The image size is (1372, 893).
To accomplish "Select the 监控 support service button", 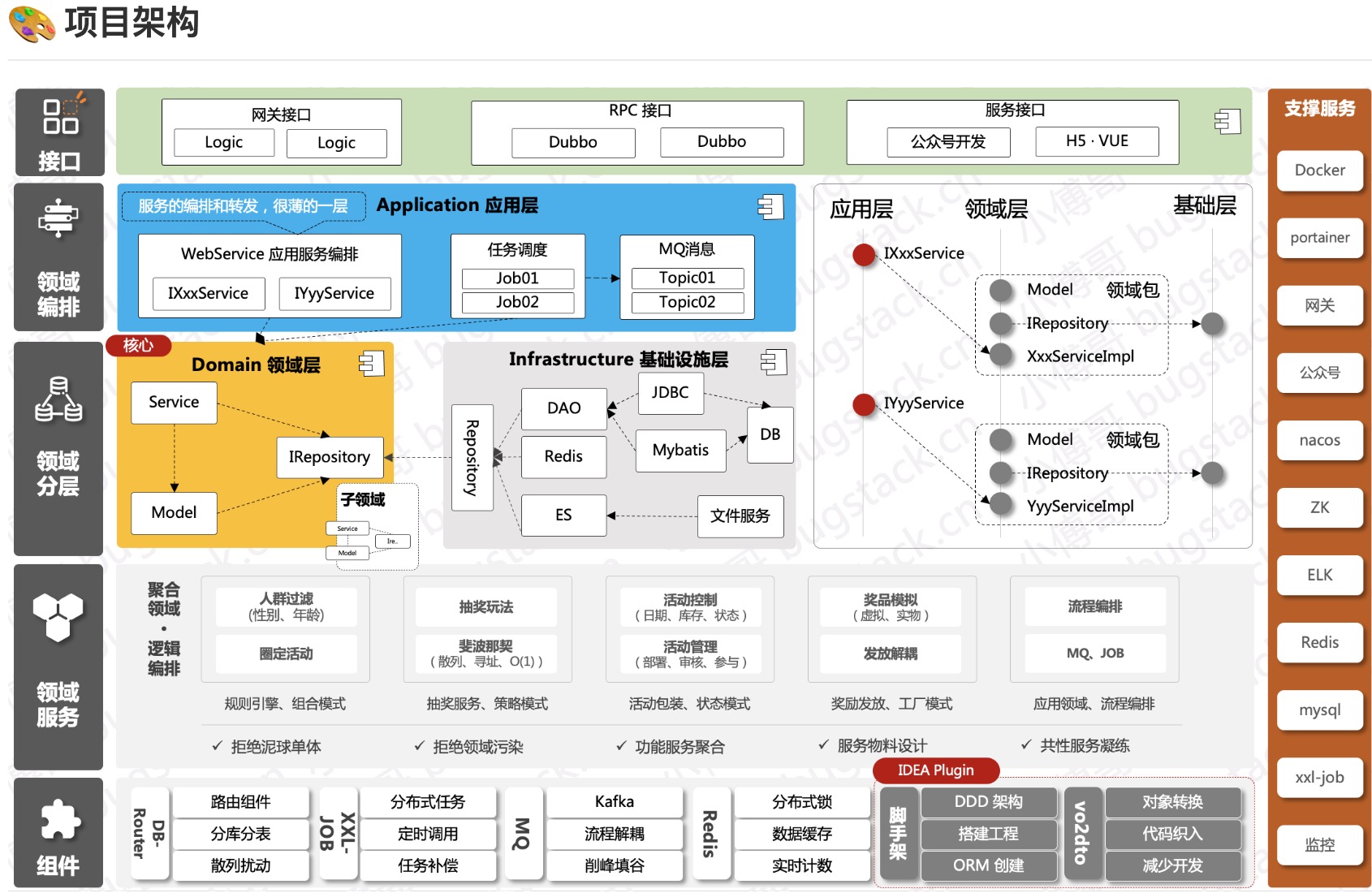I will (1320, 844).
